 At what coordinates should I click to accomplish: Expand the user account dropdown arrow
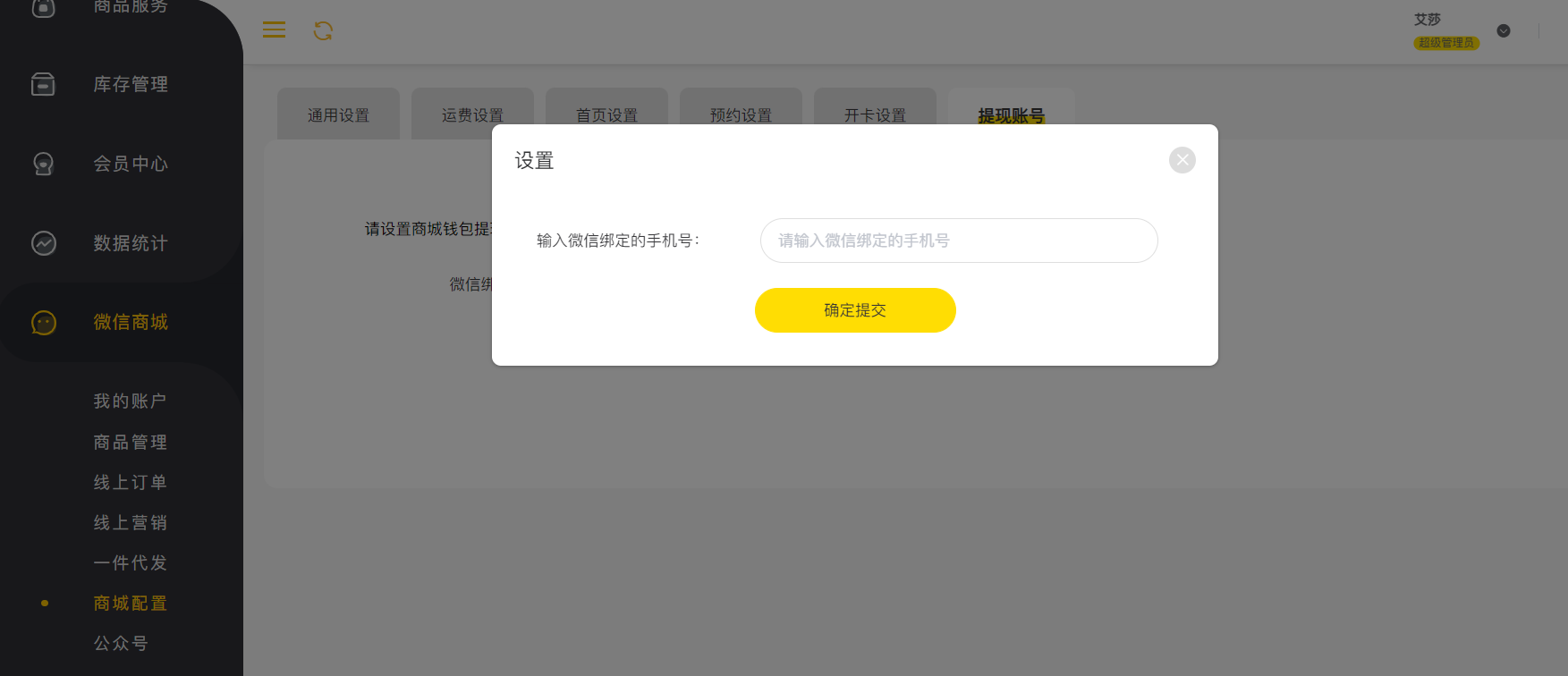point(1504,30)
